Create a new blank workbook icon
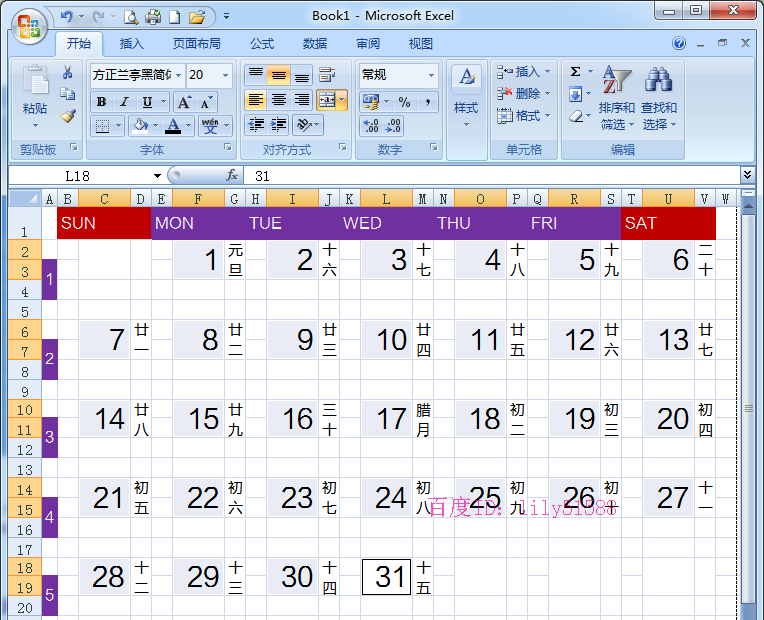The height and width of the screenshot is (620, 764). [x=174, y=18]
